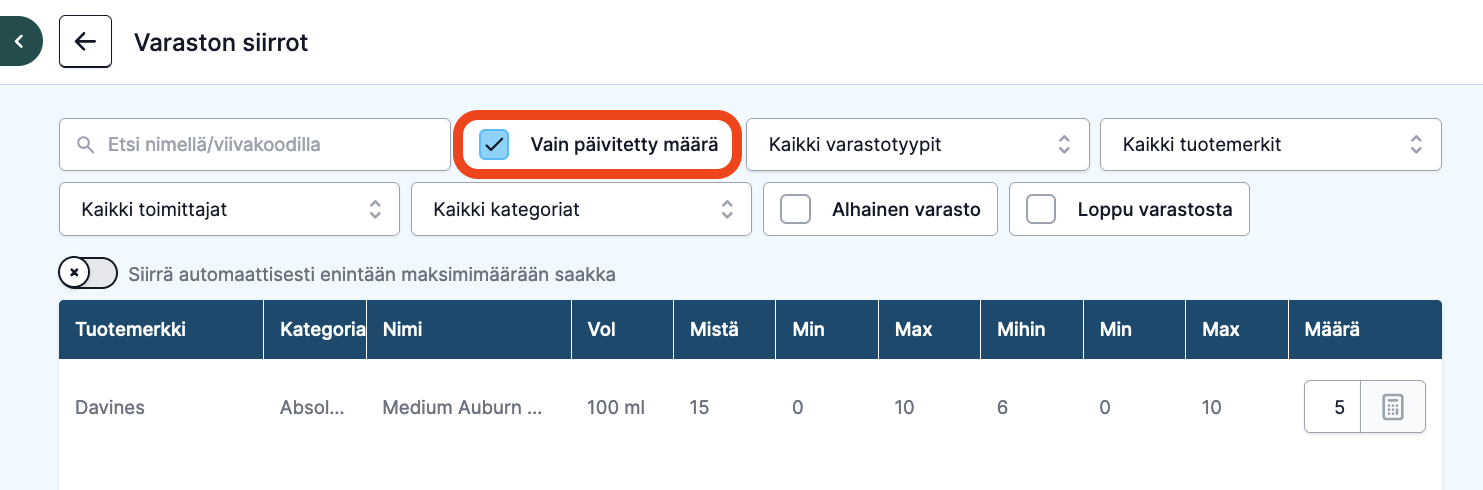Open Kaikki varastotyypit dropdown

point(916,145)
